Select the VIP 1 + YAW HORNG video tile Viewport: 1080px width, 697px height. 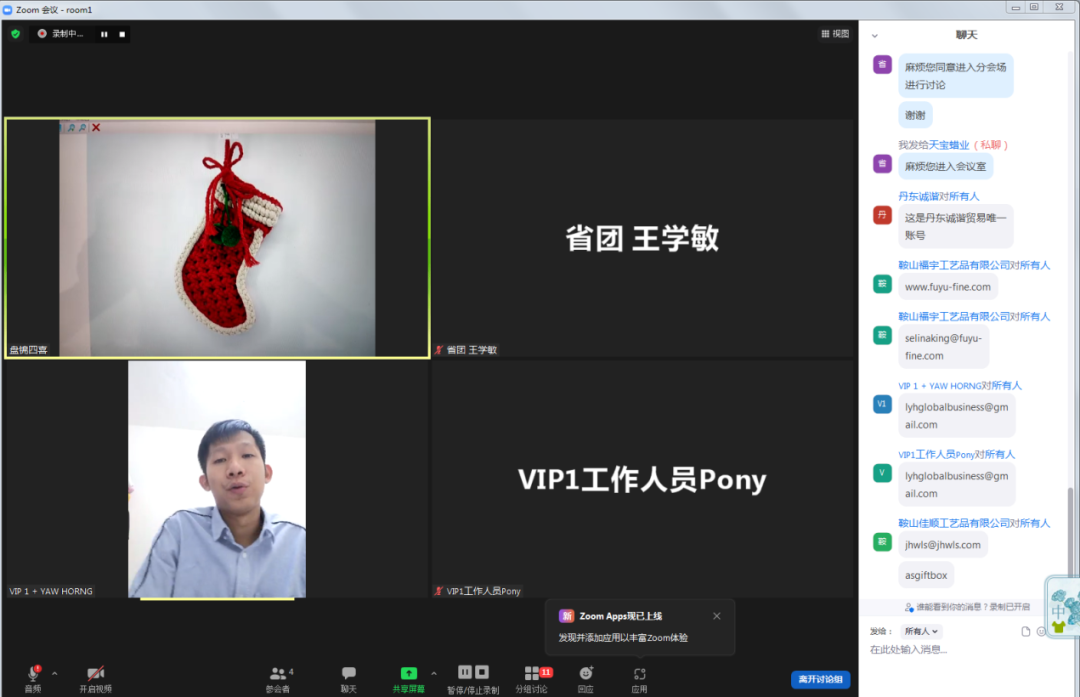click(x=218, y=479)
